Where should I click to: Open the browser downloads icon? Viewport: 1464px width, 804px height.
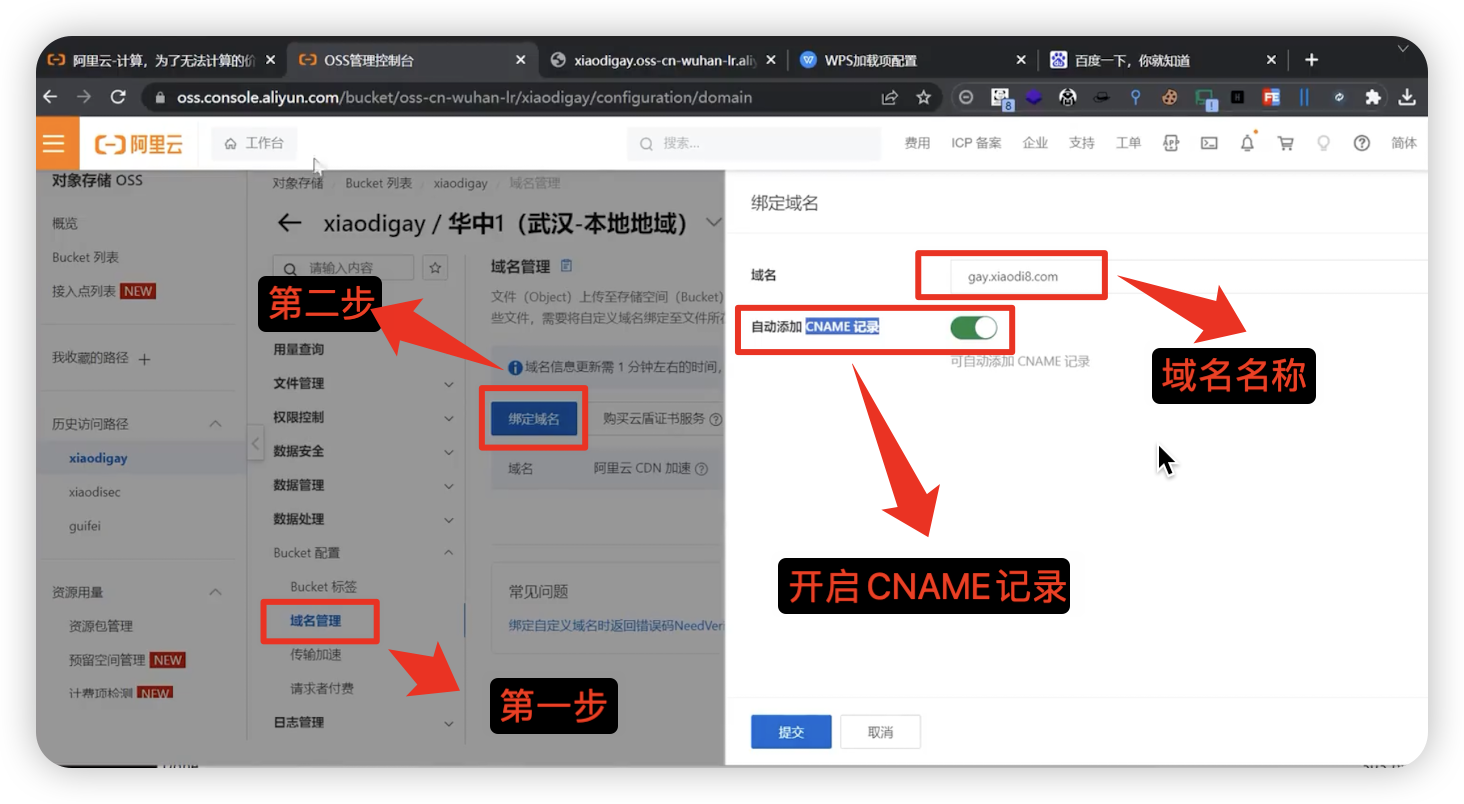[1407, 97]
